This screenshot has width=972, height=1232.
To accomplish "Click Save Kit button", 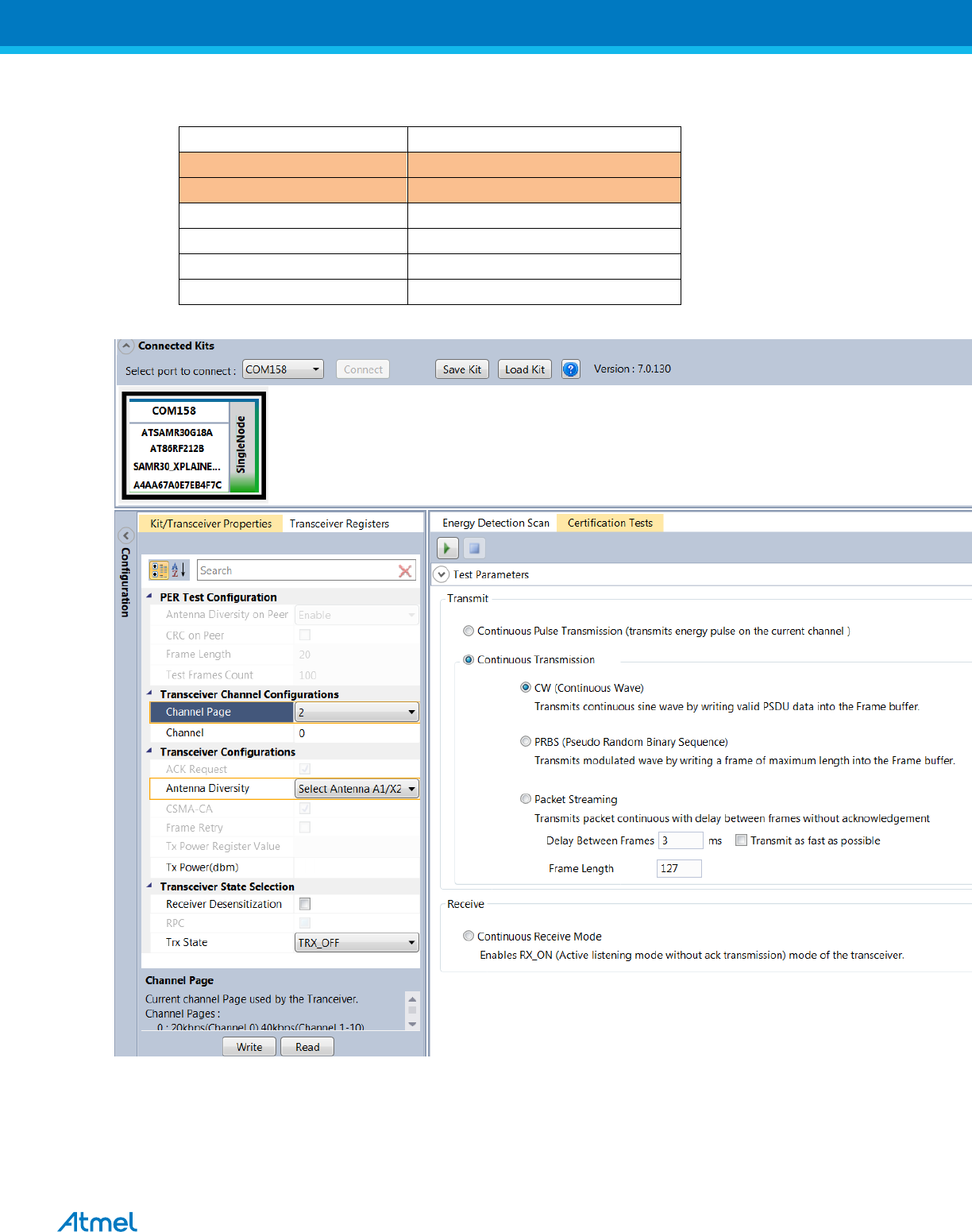I will click(462, 369).
